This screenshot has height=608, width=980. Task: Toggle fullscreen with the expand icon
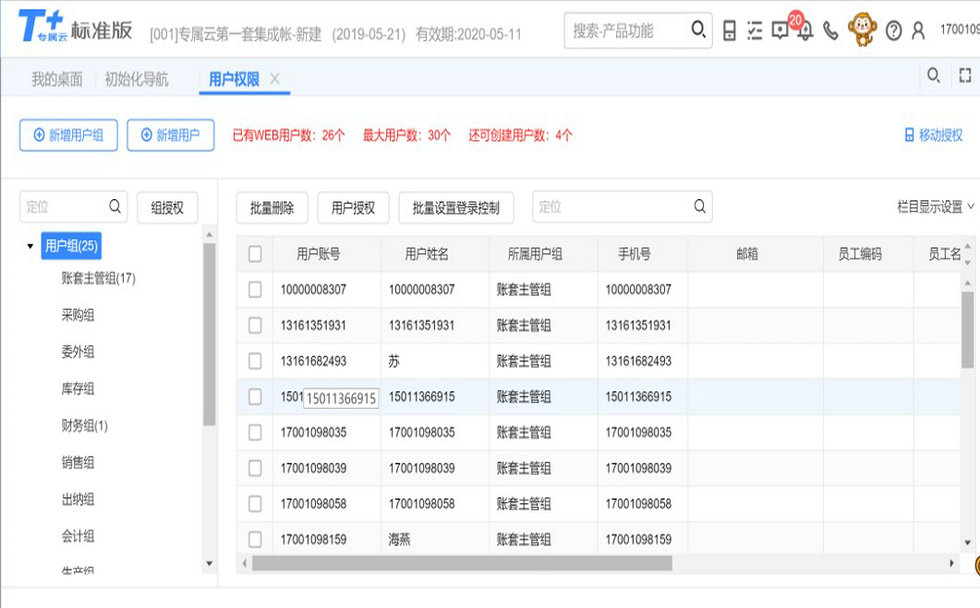965,76
